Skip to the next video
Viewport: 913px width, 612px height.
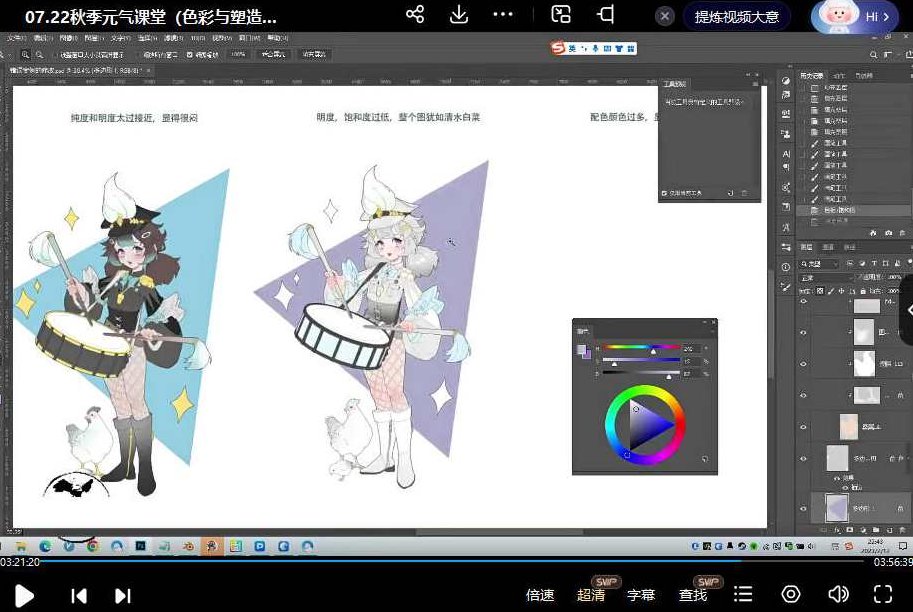[122, 595]
